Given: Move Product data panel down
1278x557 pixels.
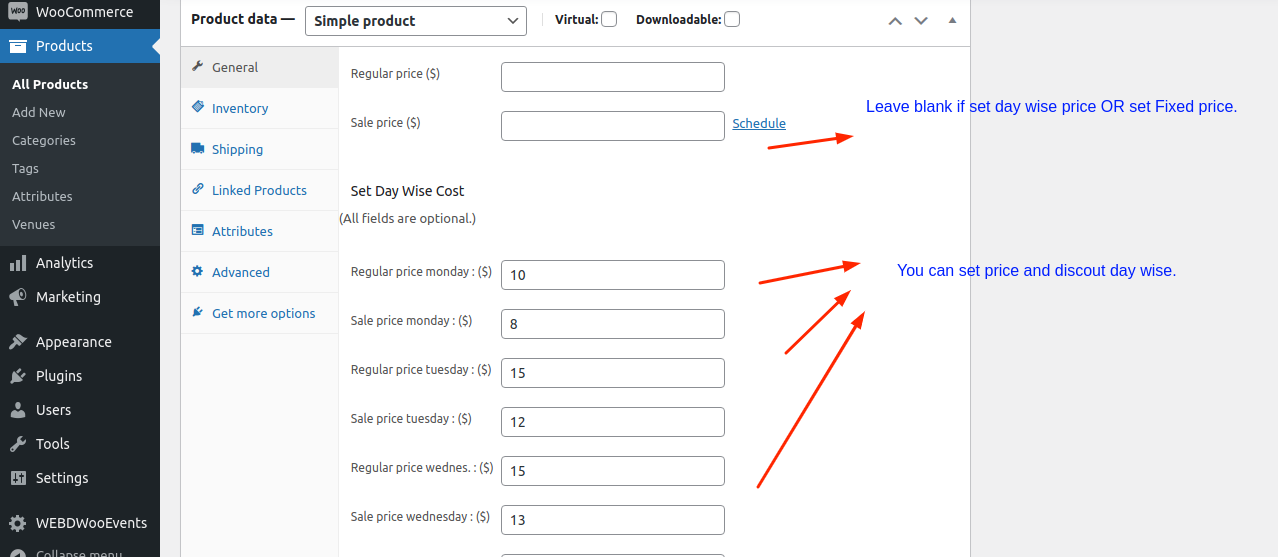Looking at the screenshot, I should tap(921, 21).
